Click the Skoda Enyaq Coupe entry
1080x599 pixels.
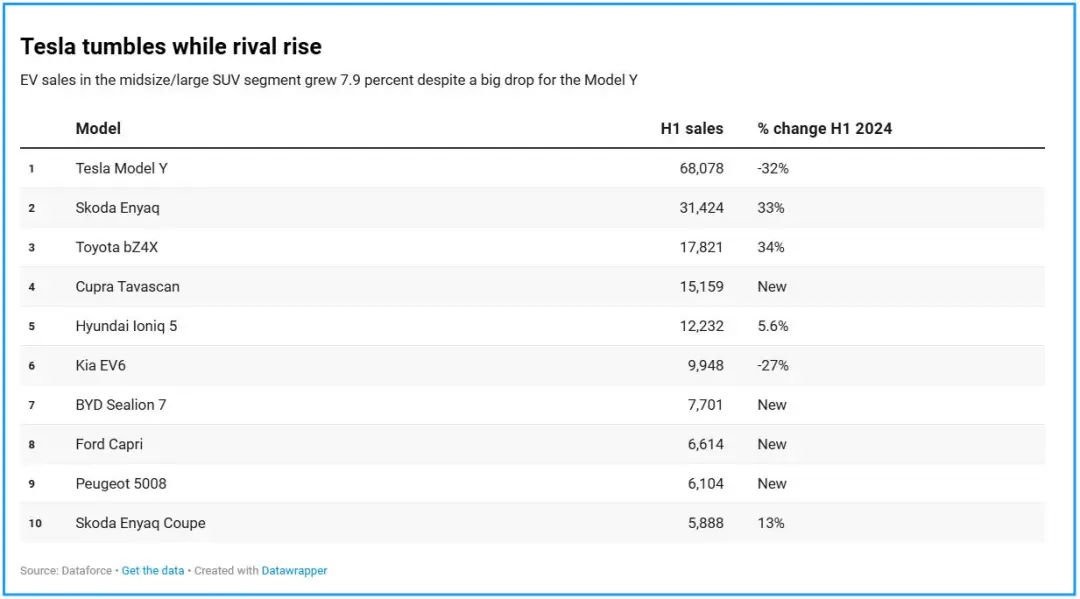click(x=140, y=523)
